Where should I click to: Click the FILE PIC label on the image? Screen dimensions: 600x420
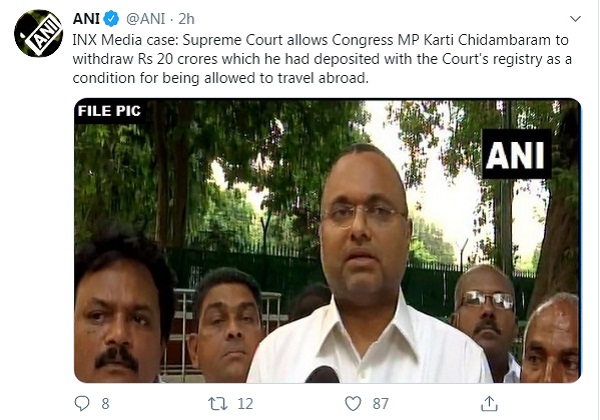point(109,111)
